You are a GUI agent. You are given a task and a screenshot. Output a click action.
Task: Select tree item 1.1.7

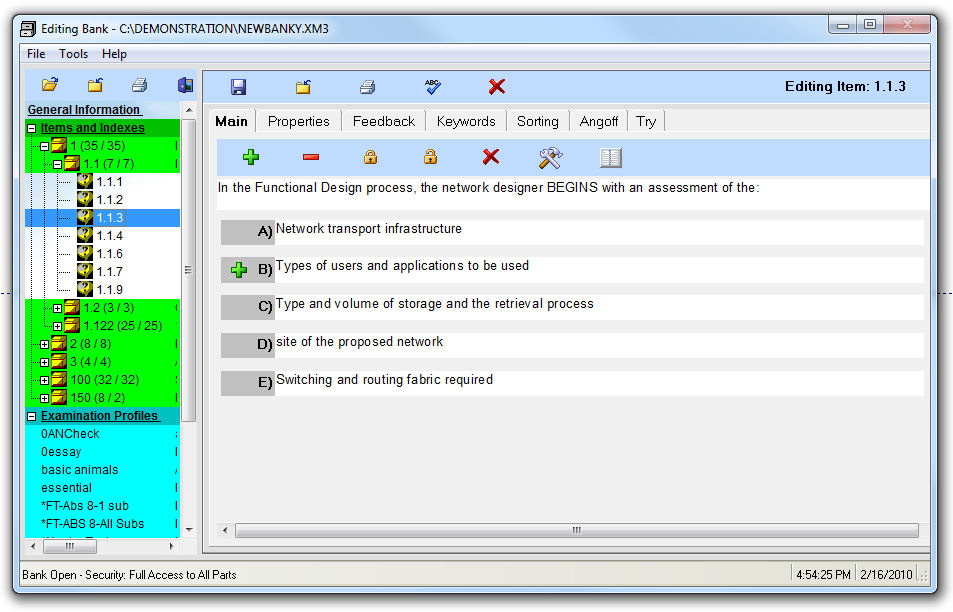(109, 272)
